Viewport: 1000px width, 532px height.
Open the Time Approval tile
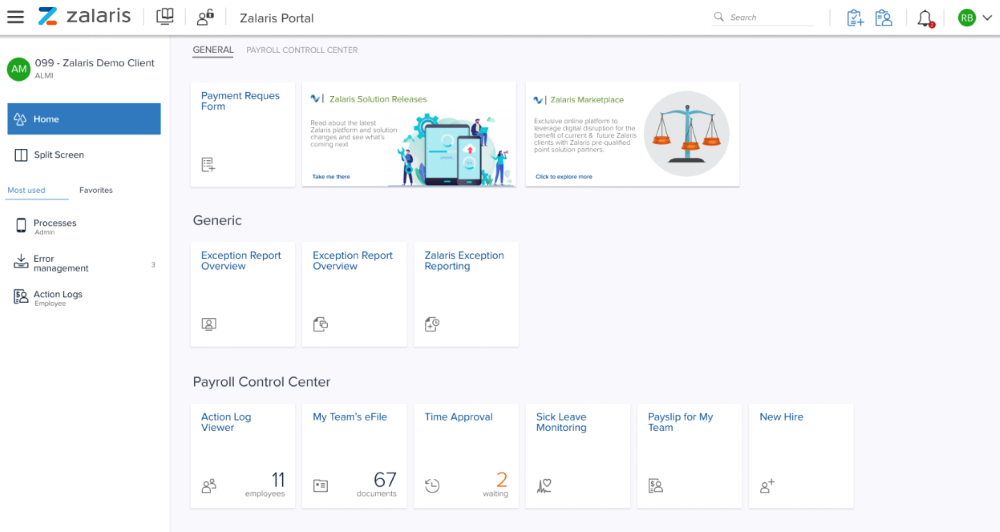(466, 455)
